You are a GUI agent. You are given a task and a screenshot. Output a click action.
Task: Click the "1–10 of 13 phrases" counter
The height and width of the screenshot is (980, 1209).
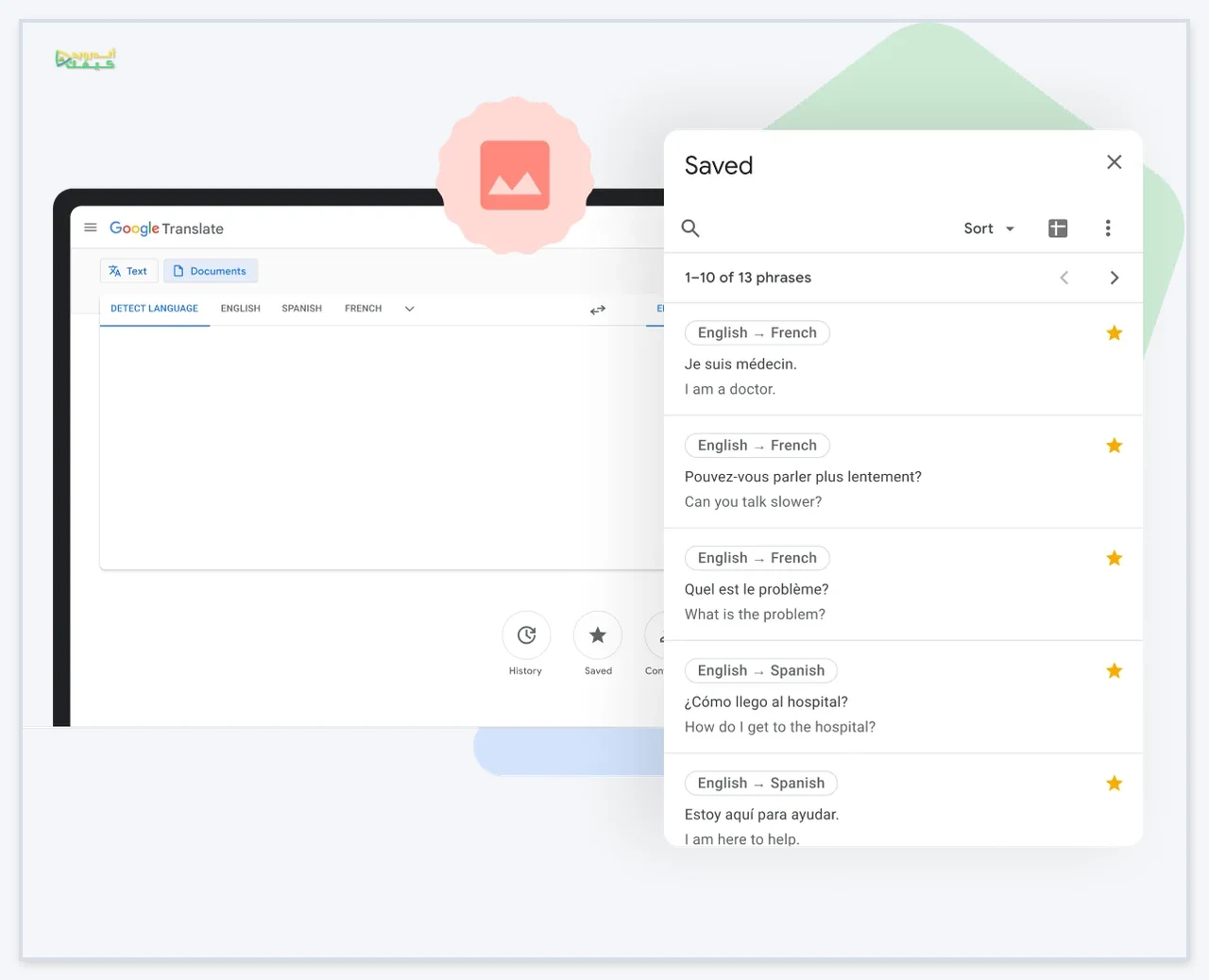tap(748, 278)
